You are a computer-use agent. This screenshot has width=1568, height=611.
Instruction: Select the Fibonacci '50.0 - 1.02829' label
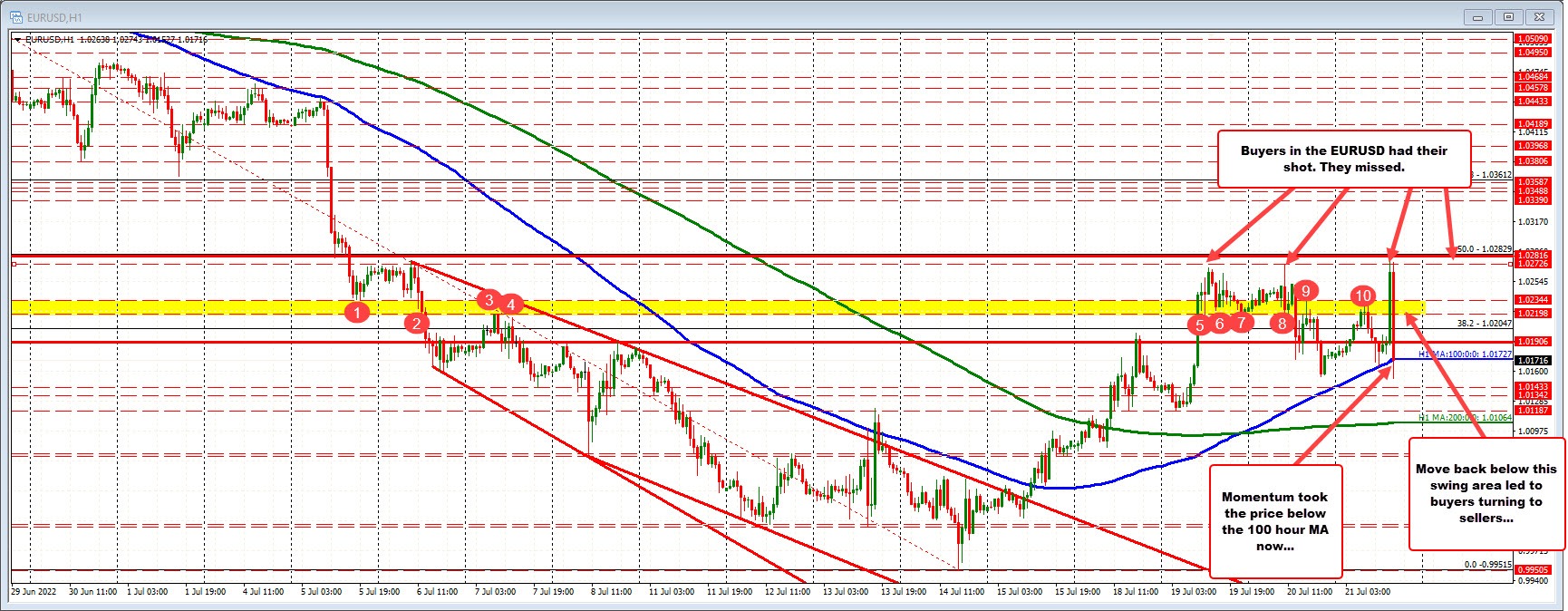pos(1484,248)
